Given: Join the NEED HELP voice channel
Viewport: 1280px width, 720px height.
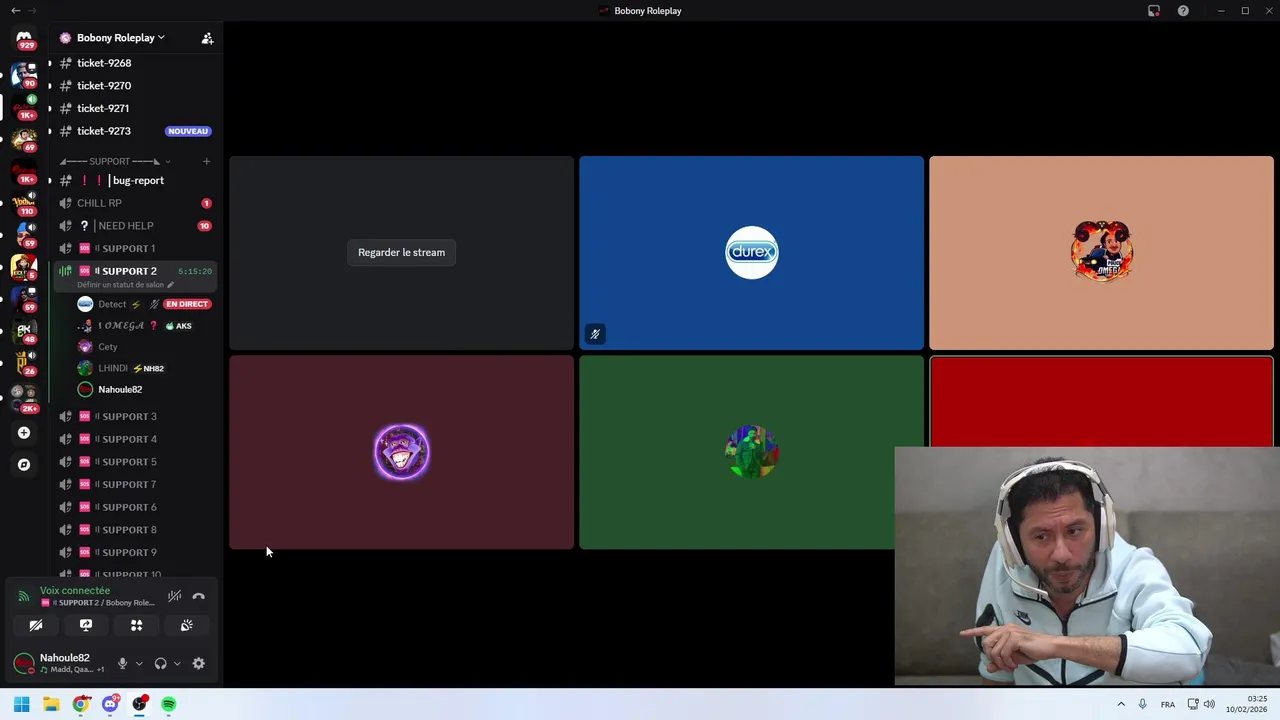Looking at the screenshot, I should [x=134, y=226].
